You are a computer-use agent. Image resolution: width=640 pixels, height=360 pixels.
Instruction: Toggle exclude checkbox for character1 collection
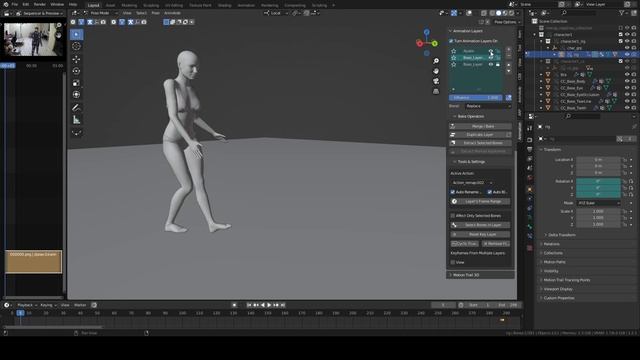tap(621, 35)
